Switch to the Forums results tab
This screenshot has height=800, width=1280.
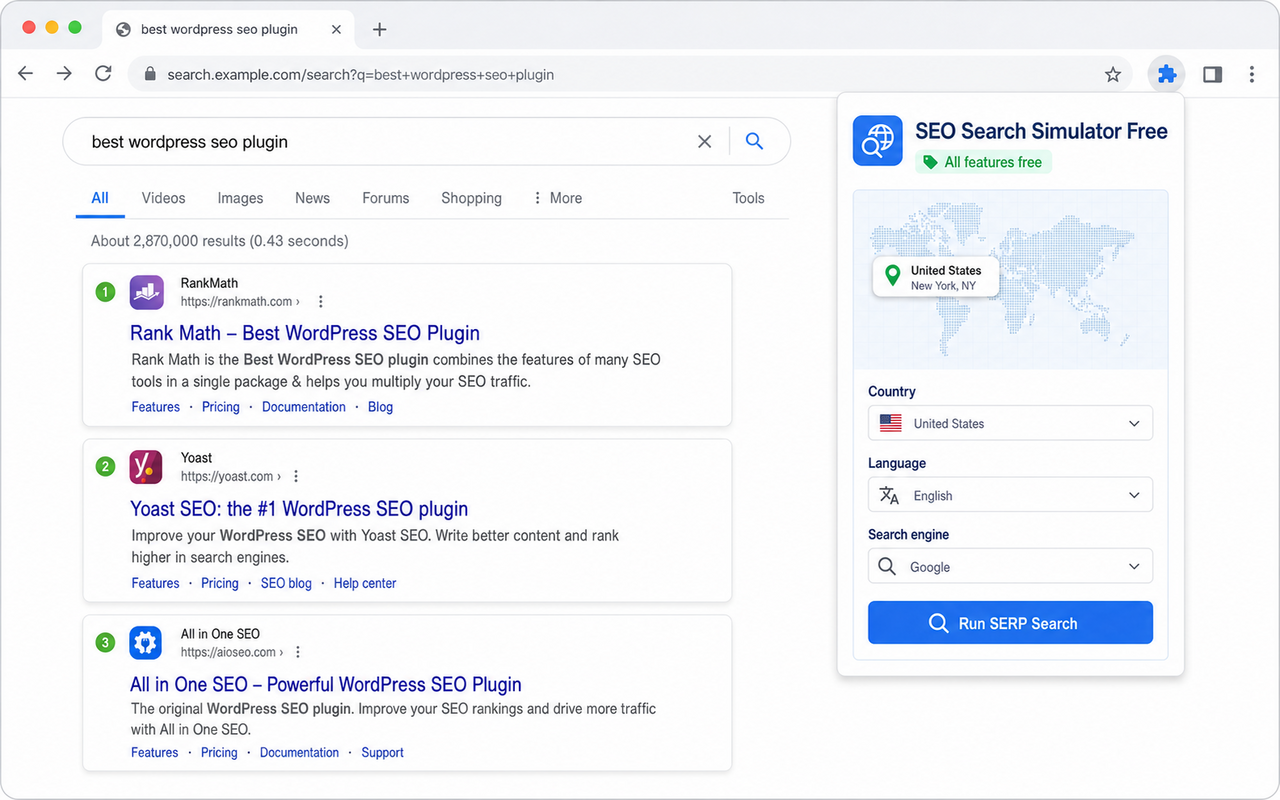tap(386, 198)
